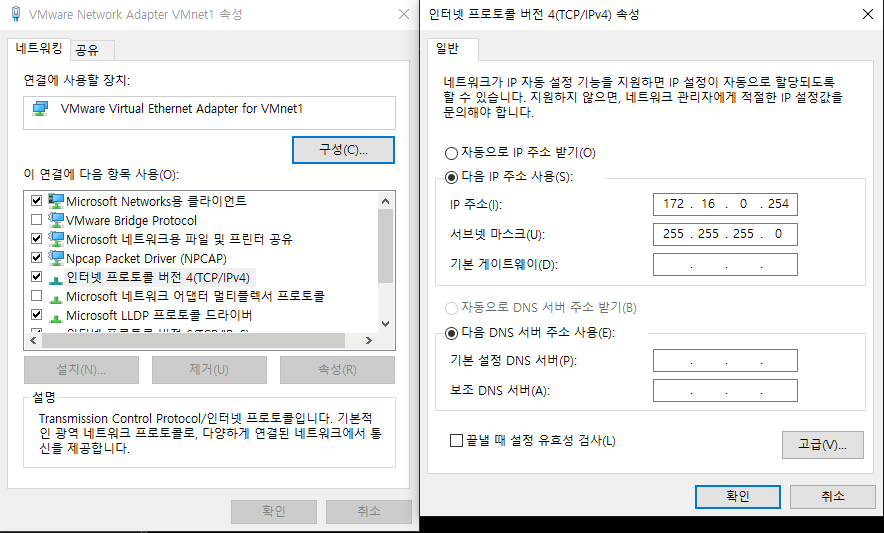
Task: Select 자동으로 IP 주소 받기 radio button
Action: point(451,153)
